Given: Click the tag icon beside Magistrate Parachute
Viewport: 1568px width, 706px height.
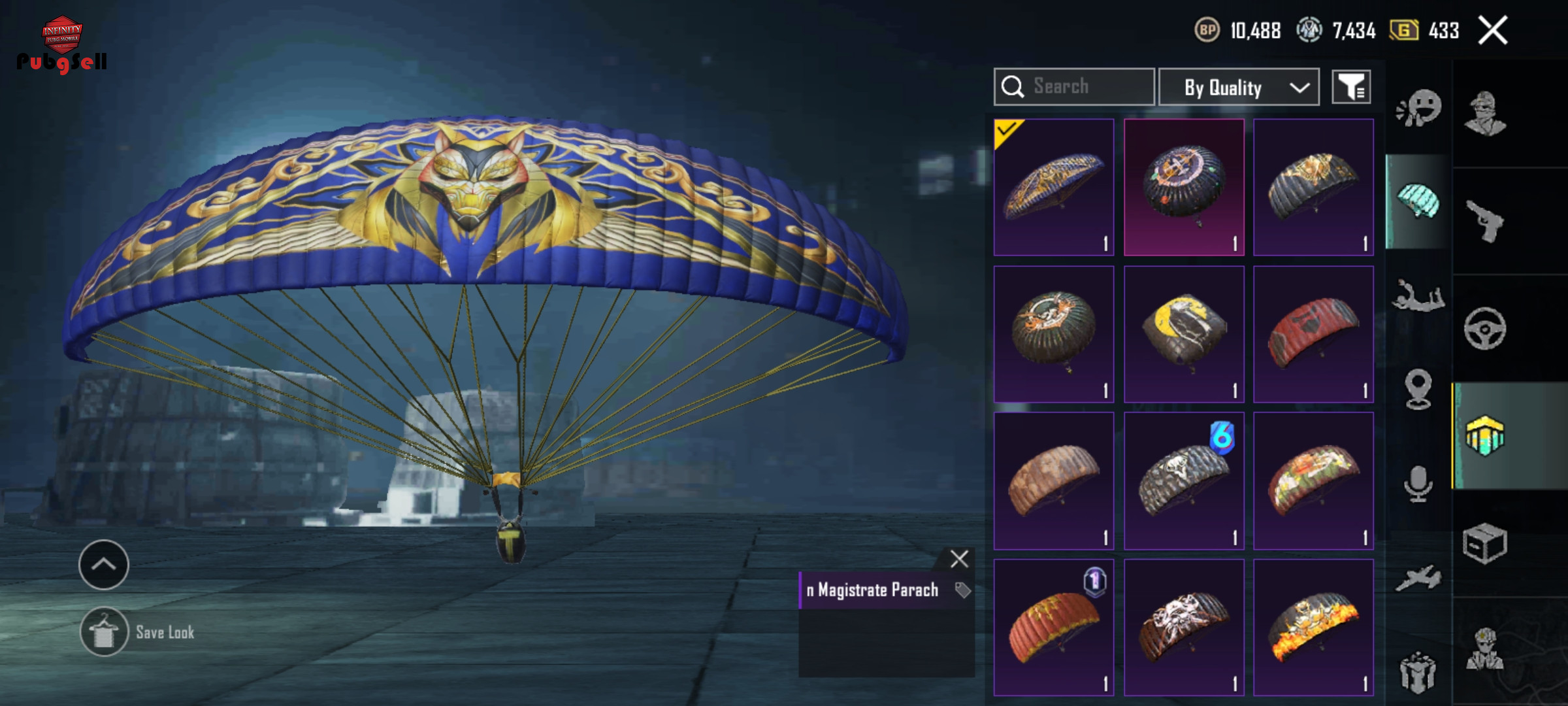Looking at the screenshot, I should 962,590.
